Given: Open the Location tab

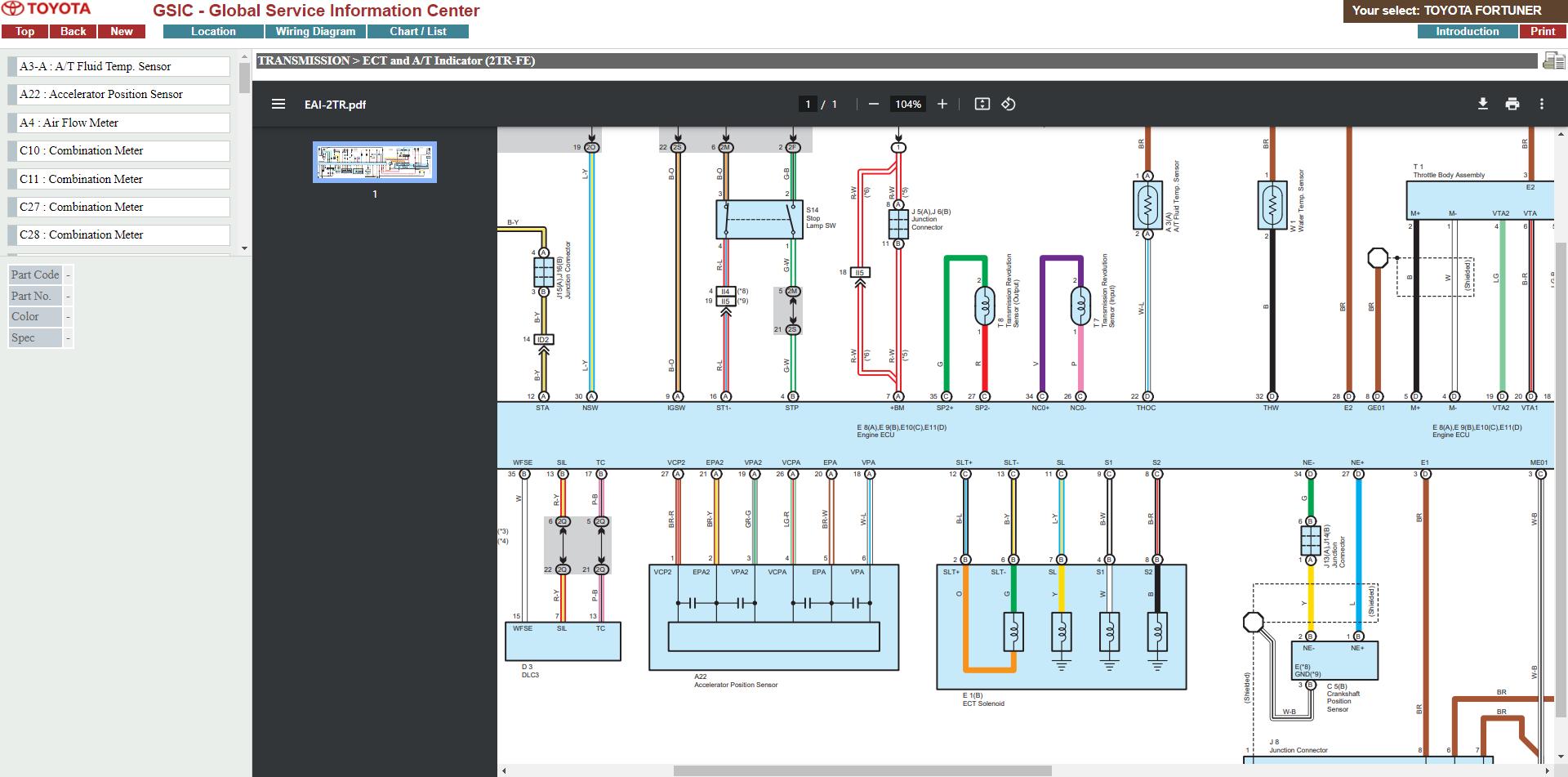Looking at the screenshot, I should [x=213, y=31].
